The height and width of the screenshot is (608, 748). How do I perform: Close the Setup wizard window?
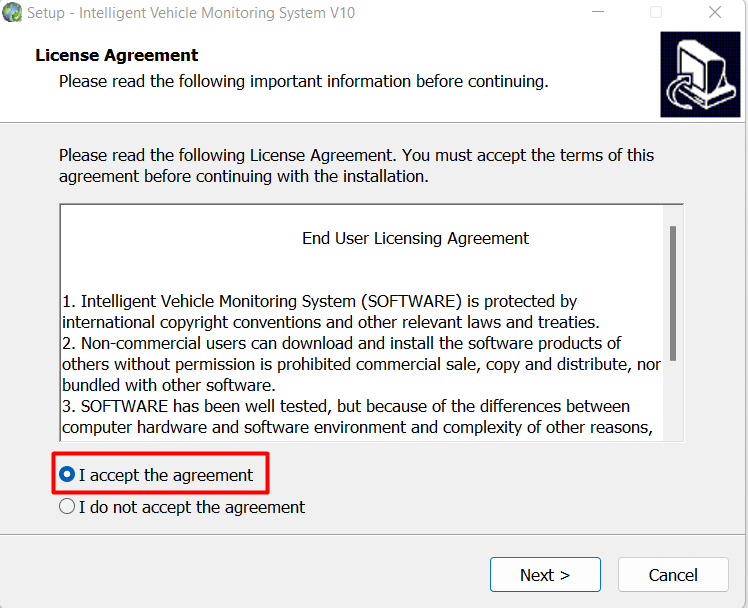(x=715, y=13)
